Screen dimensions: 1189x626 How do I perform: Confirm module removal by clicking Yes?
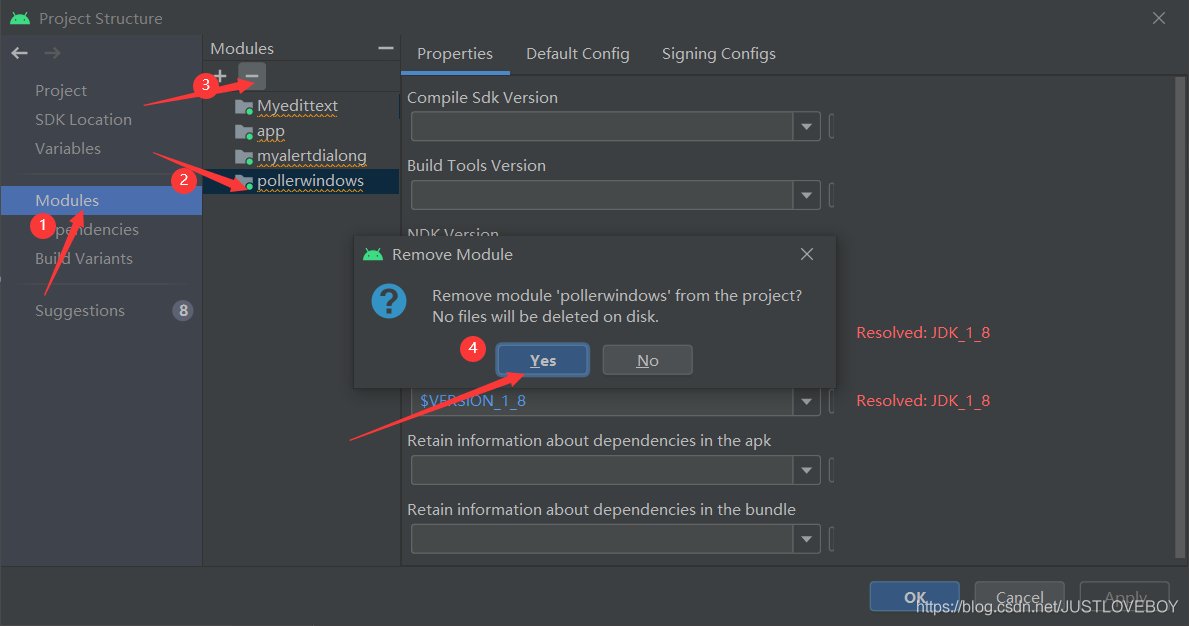coord(542,359)
